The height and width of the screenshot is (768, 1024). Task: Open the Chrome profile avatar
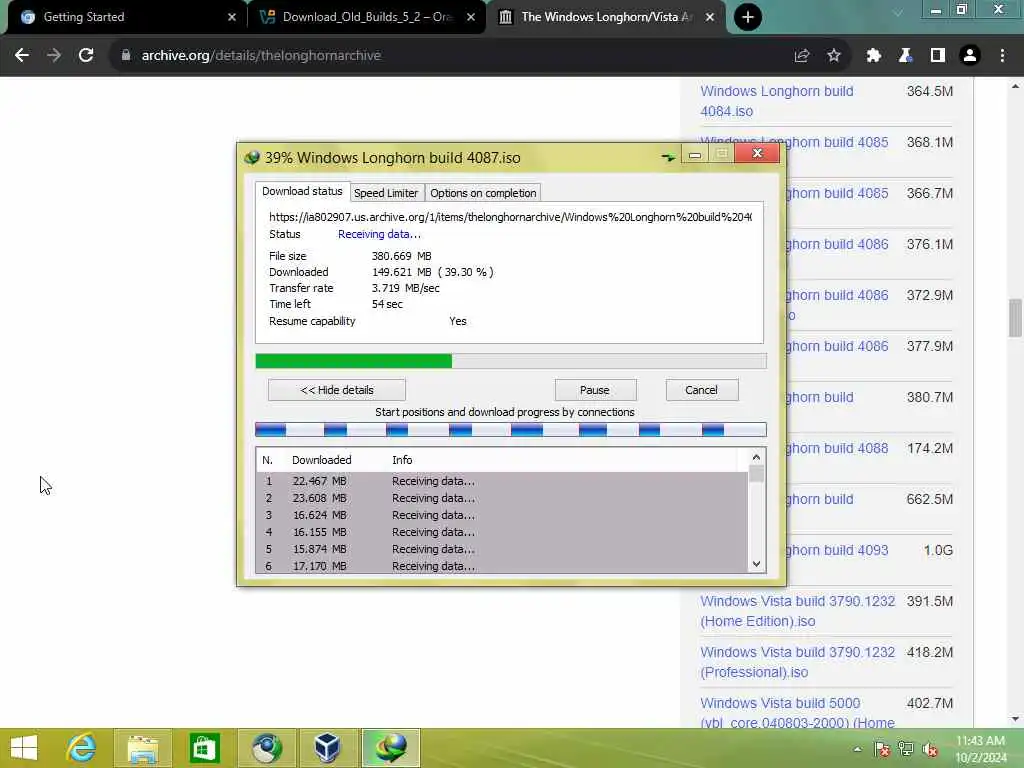970,56
